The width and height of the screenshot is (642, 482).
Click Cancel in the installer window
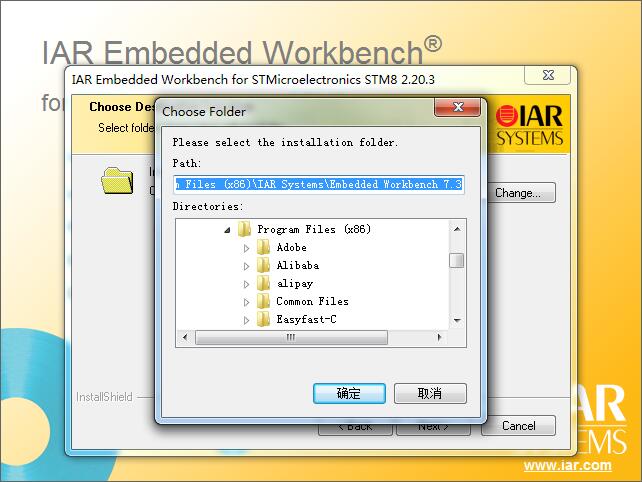(x=518, y=426)
